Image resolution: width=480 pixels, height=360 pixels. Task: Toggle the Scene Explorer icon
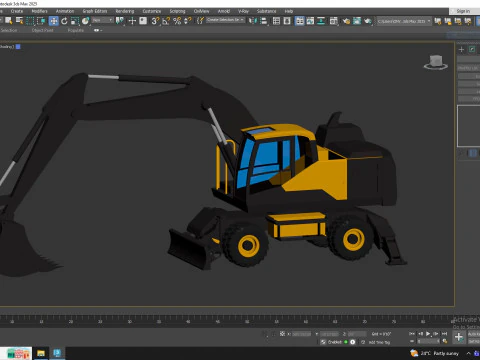pyautogui.click(x=276, y=21)
